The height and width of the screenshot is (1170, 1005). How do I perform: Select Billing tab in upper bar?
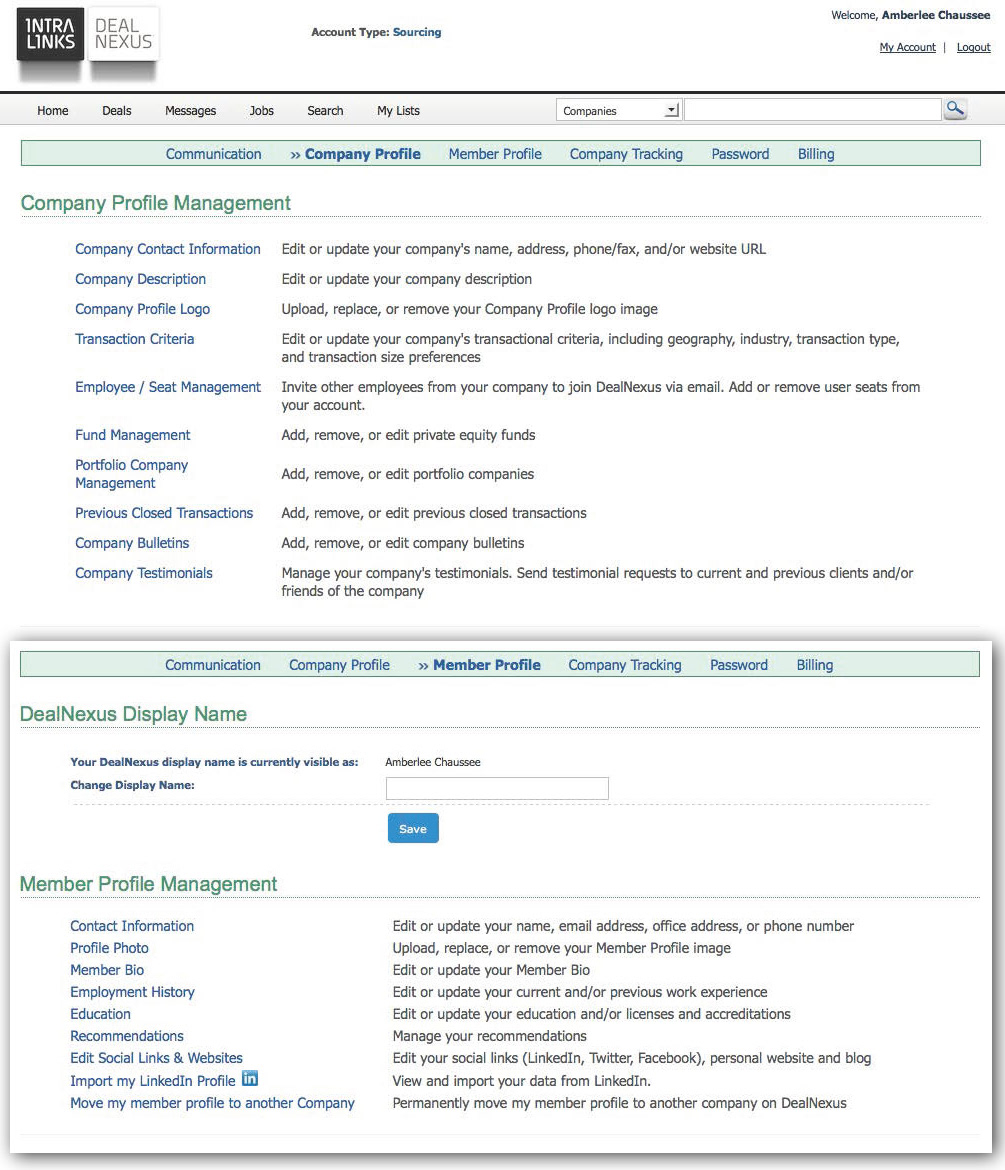816,154
